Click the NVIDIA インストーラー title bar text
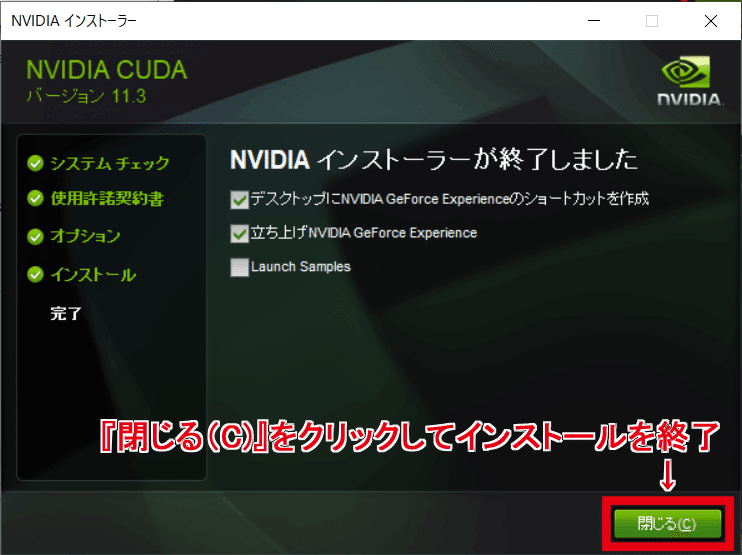The height and width of the screenshot is (555, 742). (x=74, y=21)
